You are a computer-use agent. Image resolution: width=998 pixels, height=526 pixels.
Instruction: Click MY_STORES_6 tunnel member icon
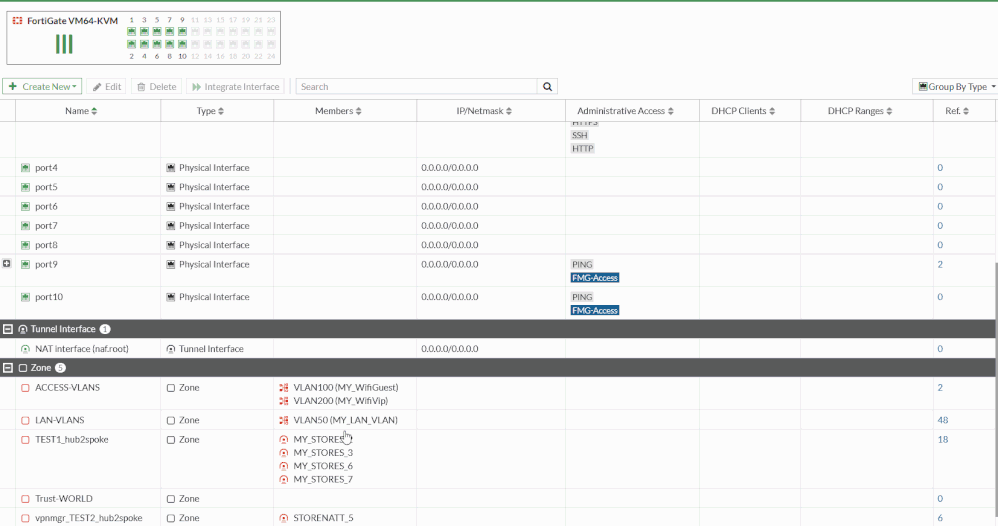pos(284,467)
